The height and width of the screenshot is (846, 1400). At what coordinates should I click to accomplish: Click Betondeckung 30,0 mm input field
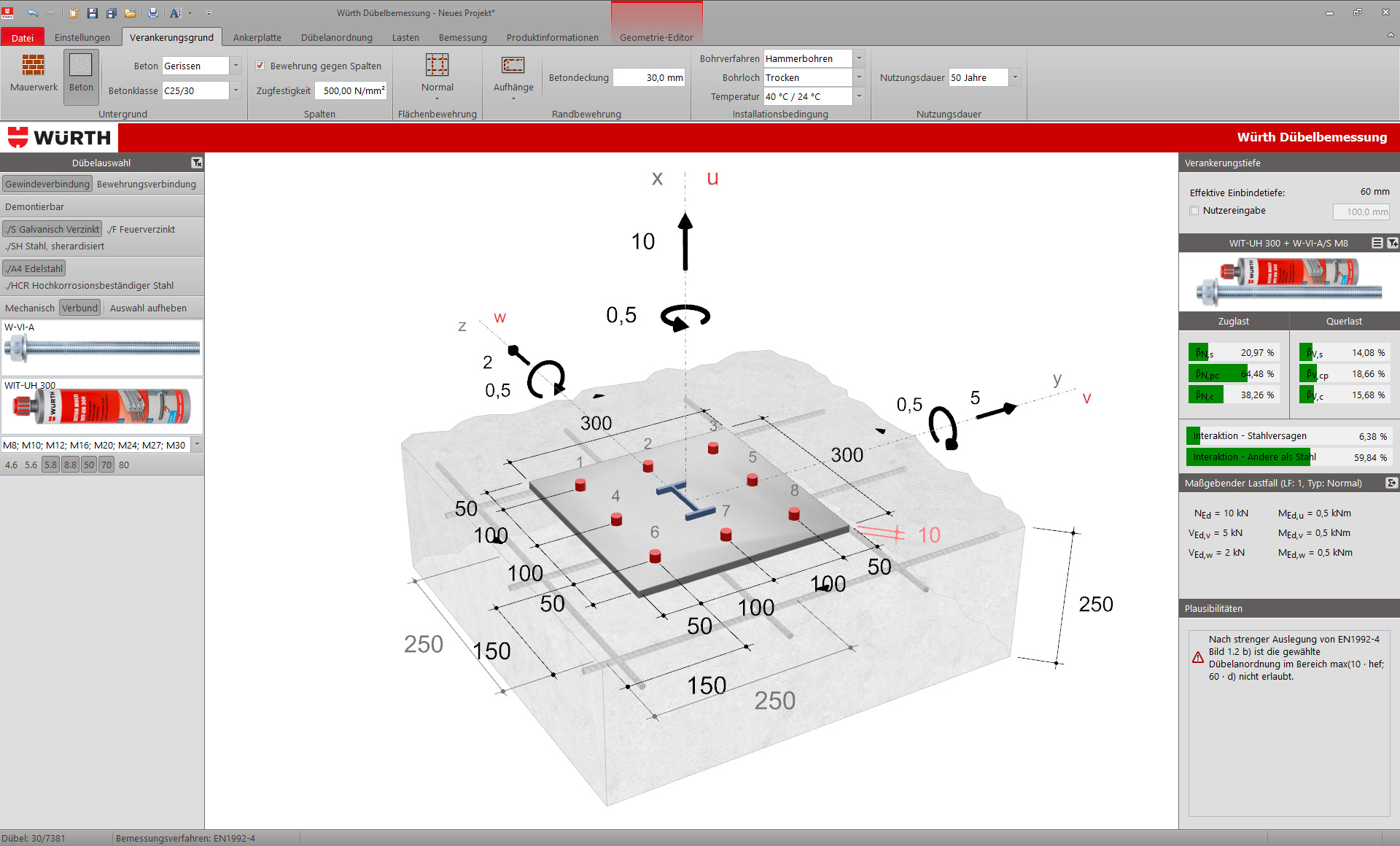[649, 77]
